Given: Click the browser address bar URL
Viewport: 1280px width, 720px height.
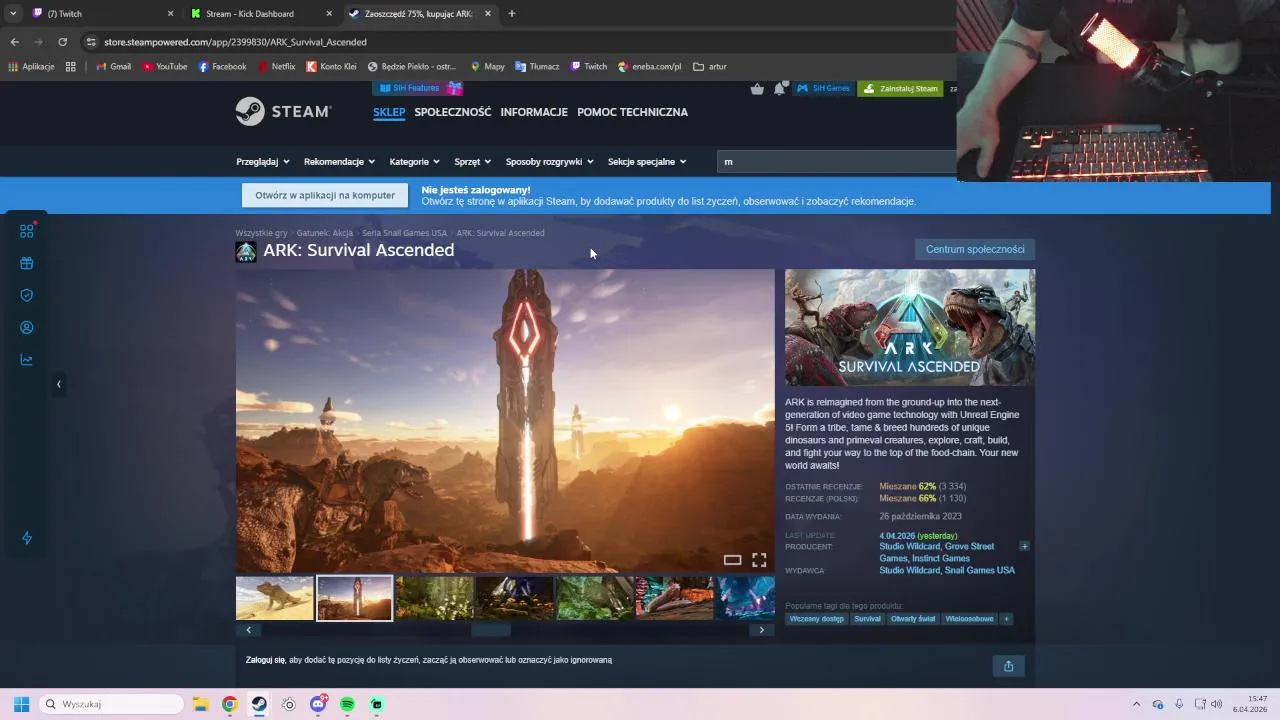Looking at the screenshot, I should pos(235,42).
